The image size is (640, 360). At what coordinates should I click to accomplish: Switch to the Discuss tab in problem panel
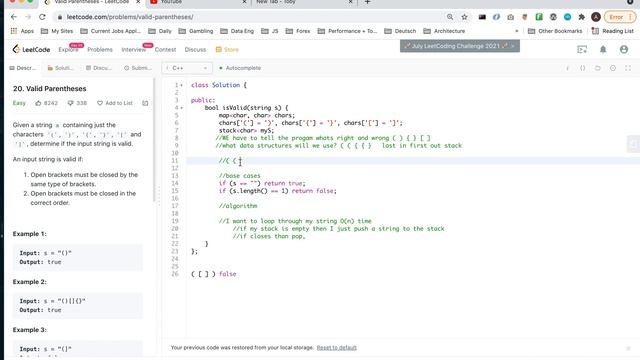99,68
